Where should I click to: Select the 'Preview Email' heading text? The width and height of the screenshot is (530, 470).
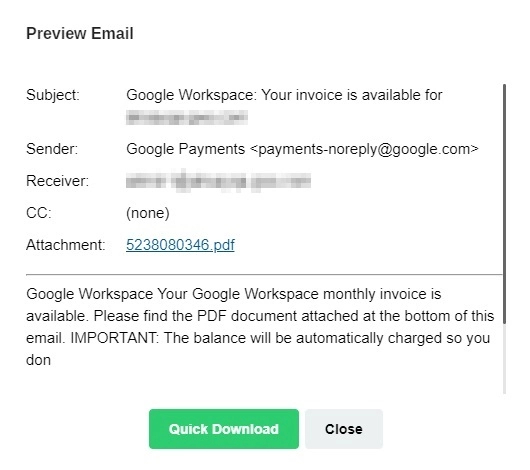(80, 33)
